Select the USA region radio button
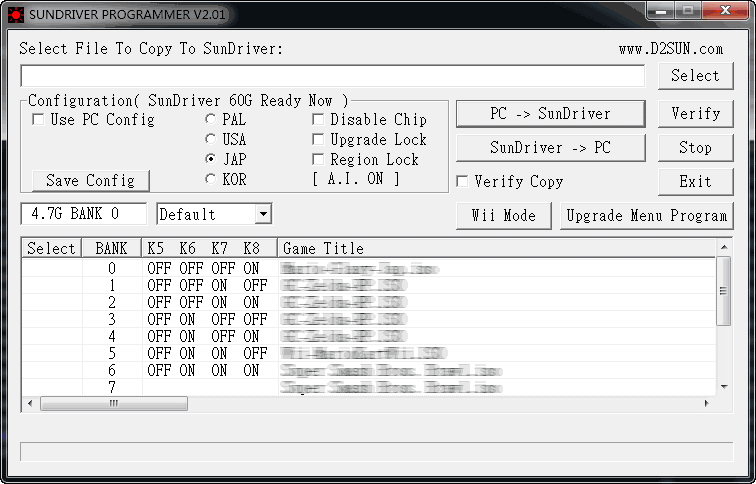 [211, 139]
